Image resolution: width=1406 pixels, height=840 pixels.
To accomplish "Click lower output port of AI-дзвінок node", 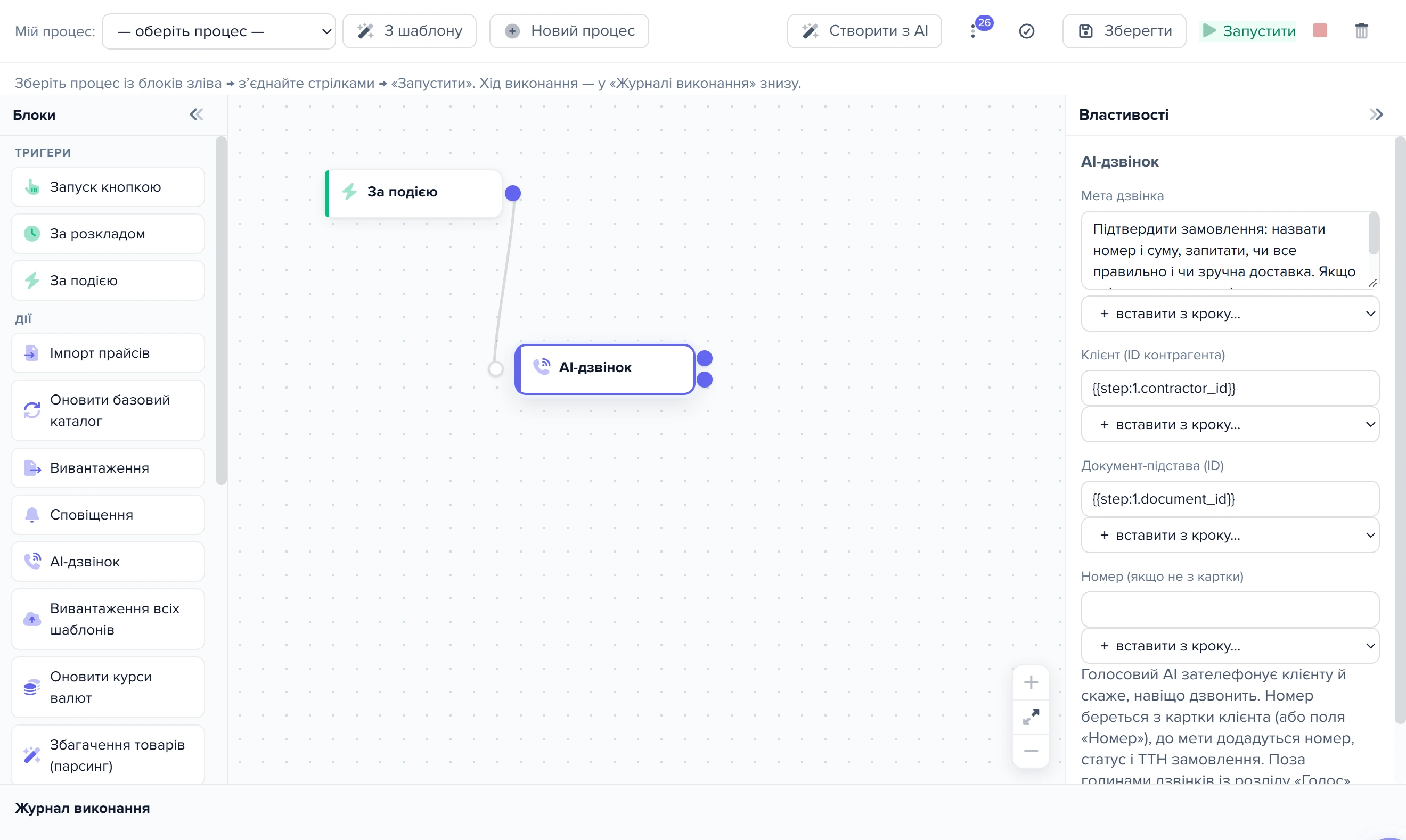I will (705, 380).
